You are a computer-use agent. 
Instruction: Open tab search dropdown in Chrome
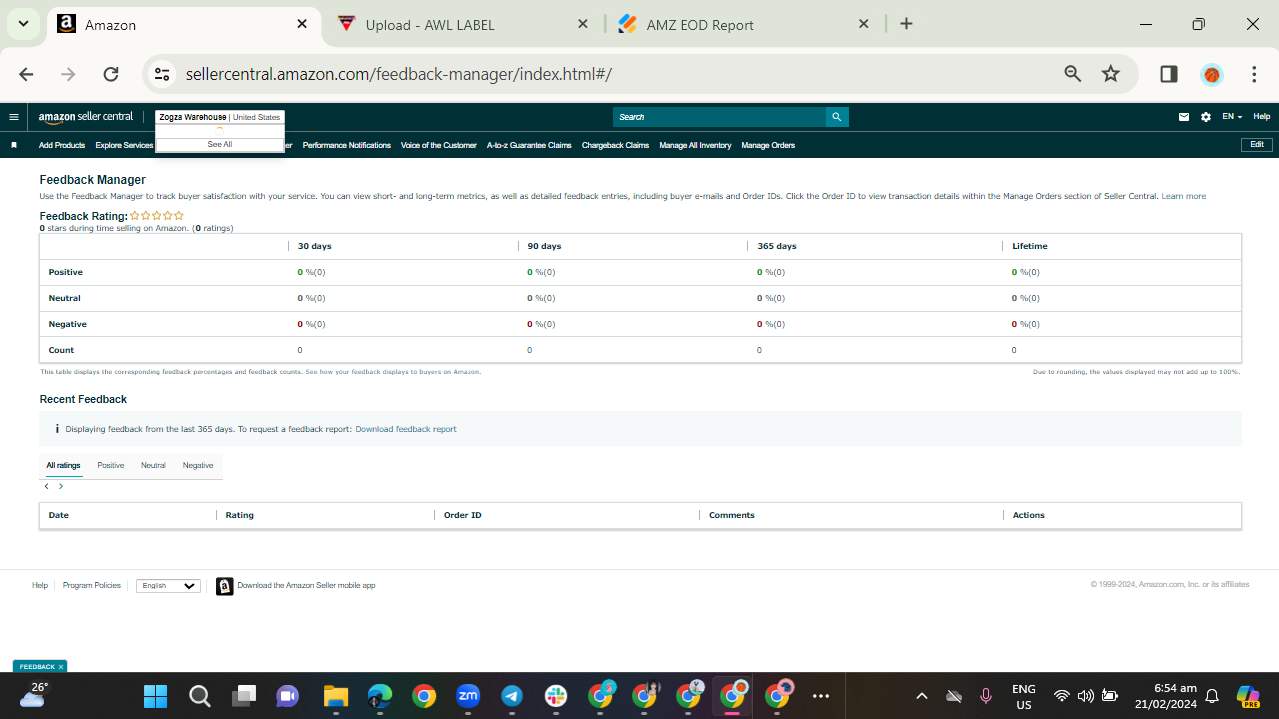click(x=22, y=24)
